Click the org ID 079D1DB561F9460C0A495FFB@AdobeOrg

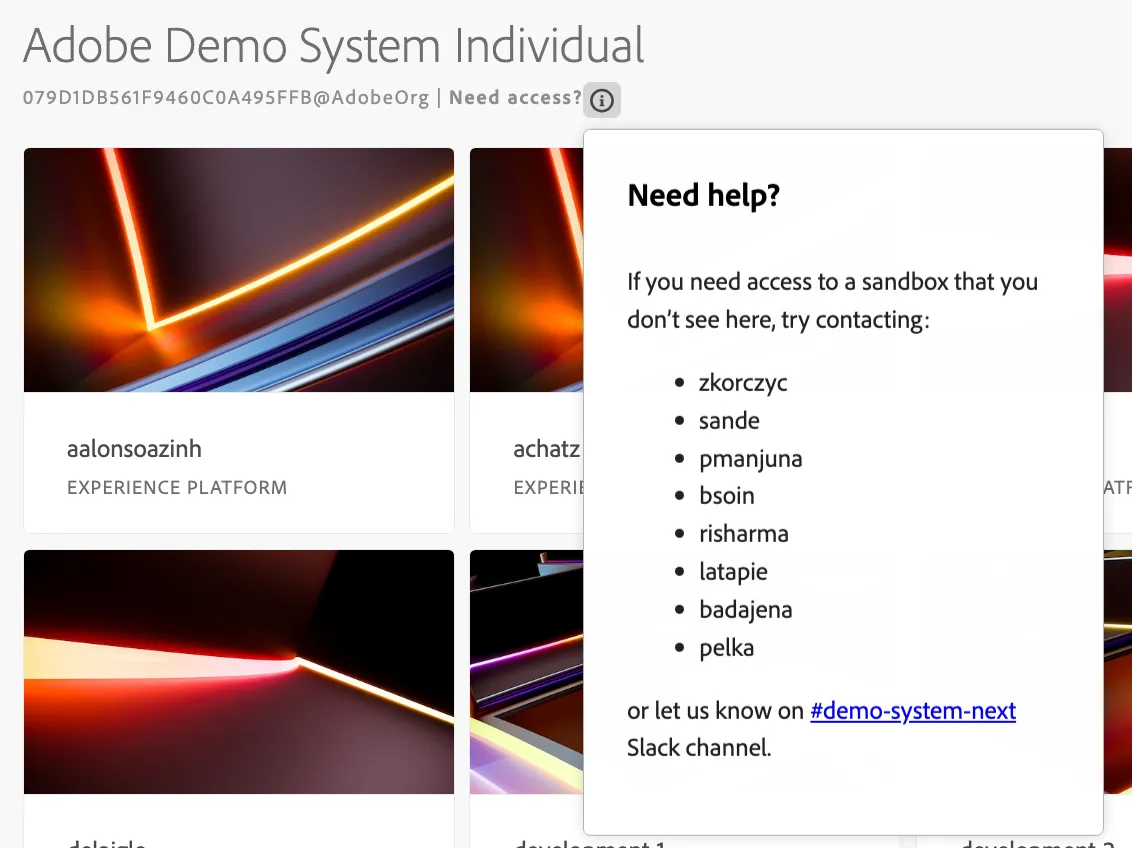point(226,97)
